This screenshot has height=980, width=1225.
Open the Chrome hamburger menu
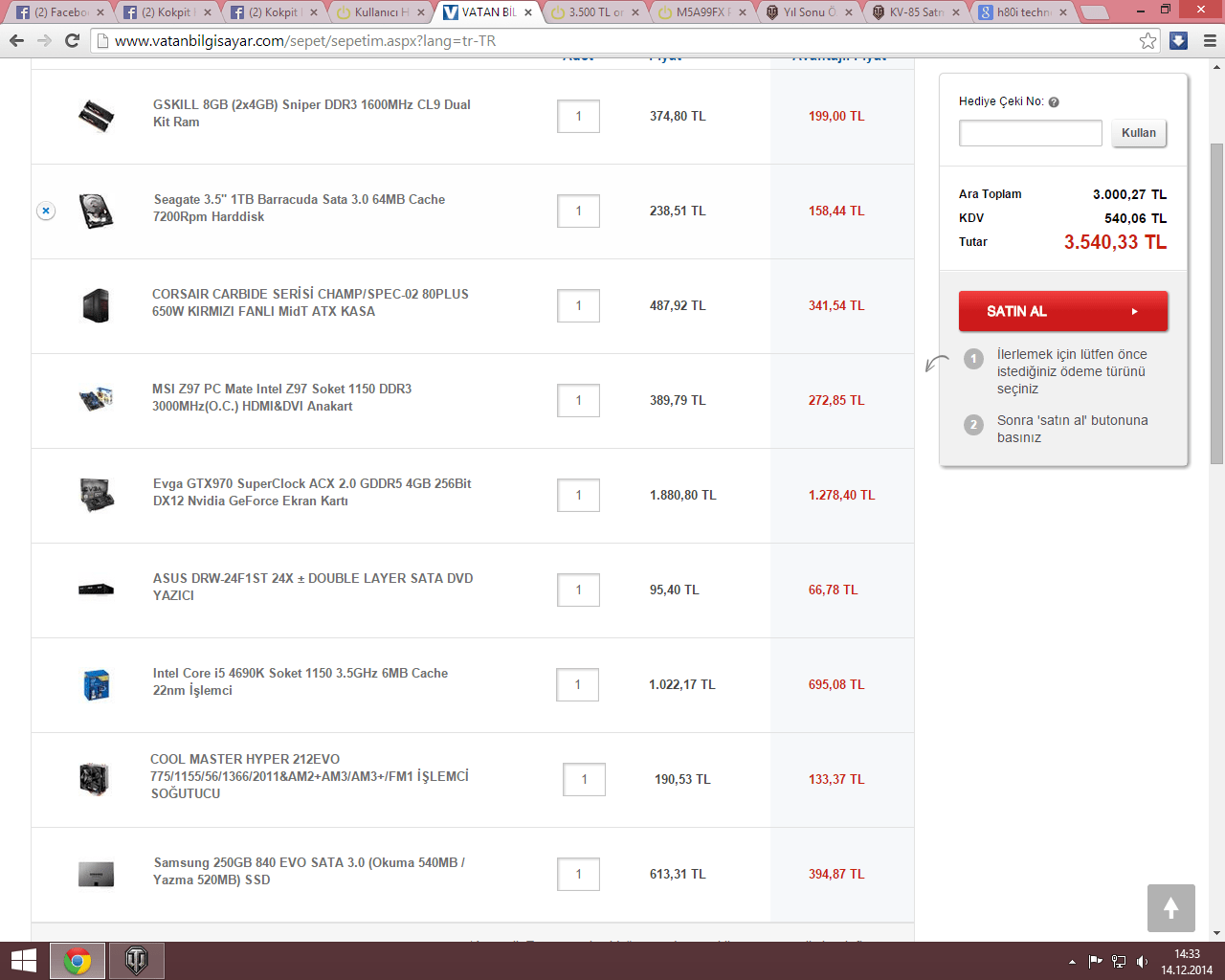pos(1210,41)
